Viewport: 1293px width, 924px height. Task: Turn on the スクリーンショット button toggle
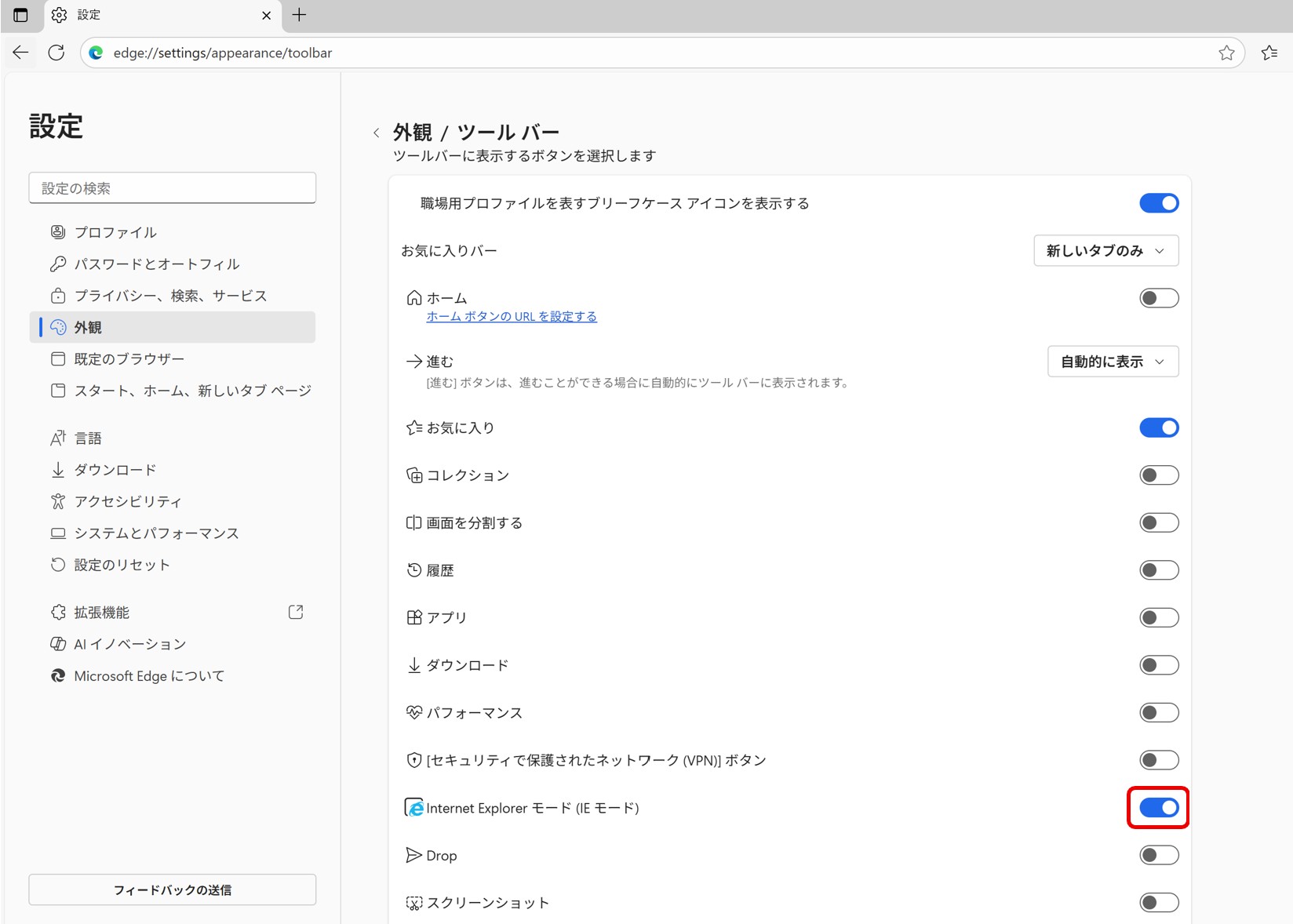tap(1158, 903)
